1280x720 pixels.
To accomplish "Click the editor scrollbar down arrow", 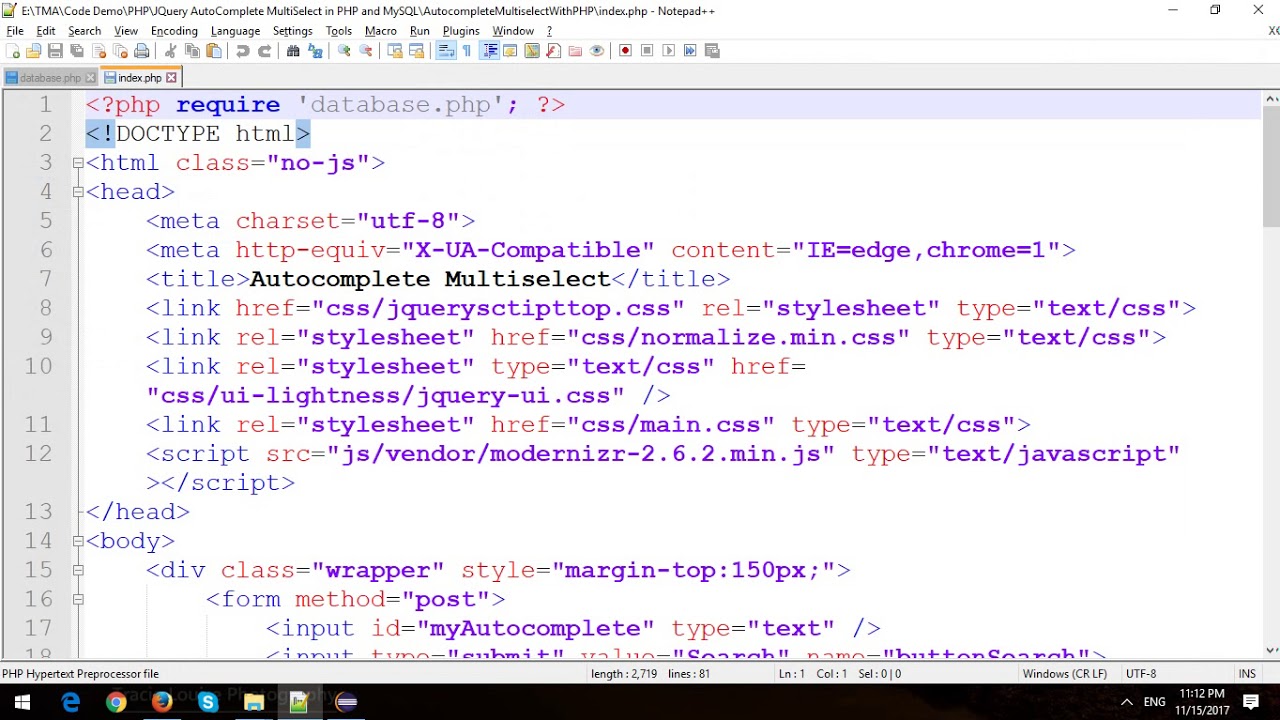I will 1271,649.
